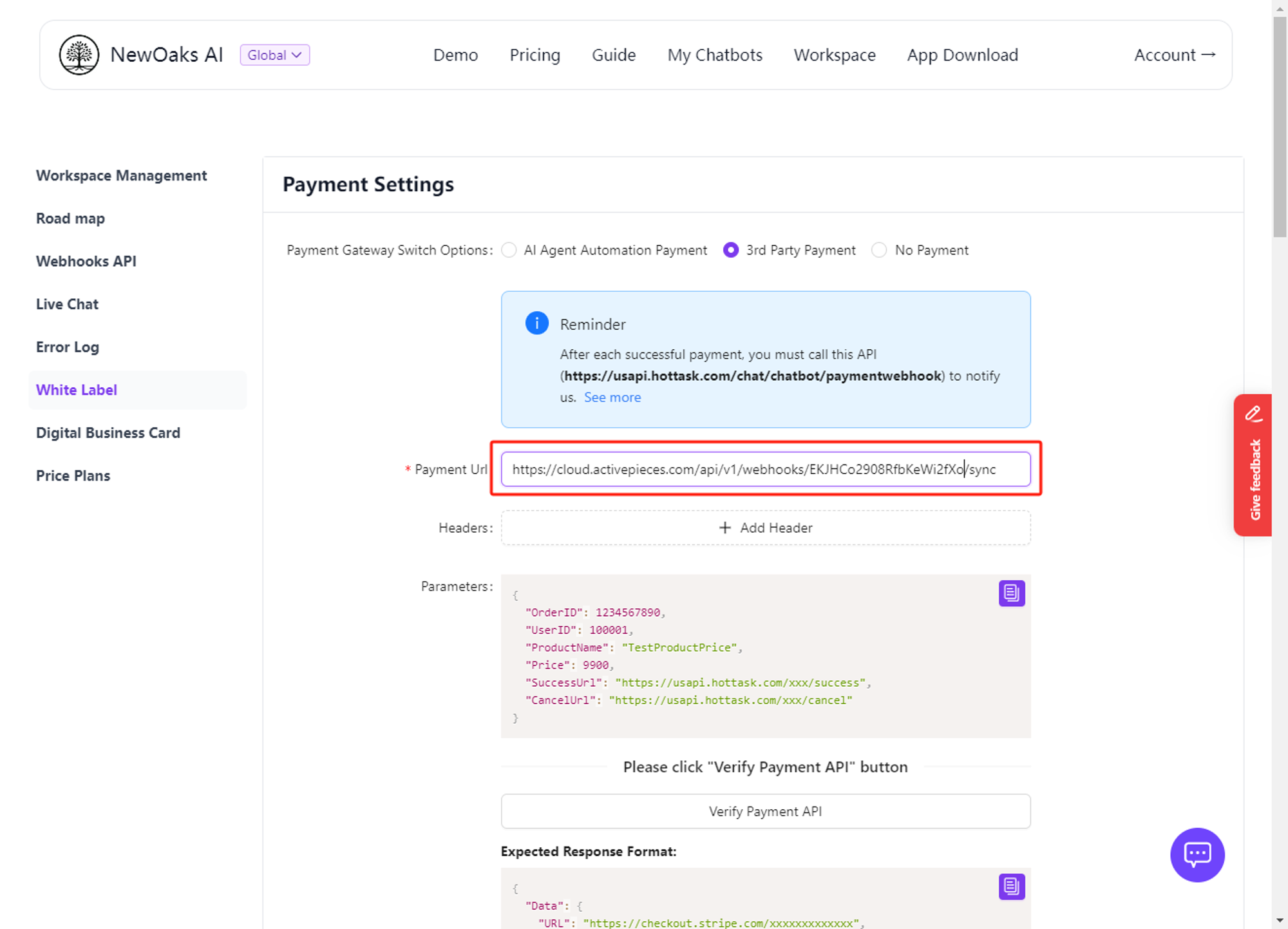Click the blue Reminder info icon
The image size is (1288, 929).
[536, 323]
